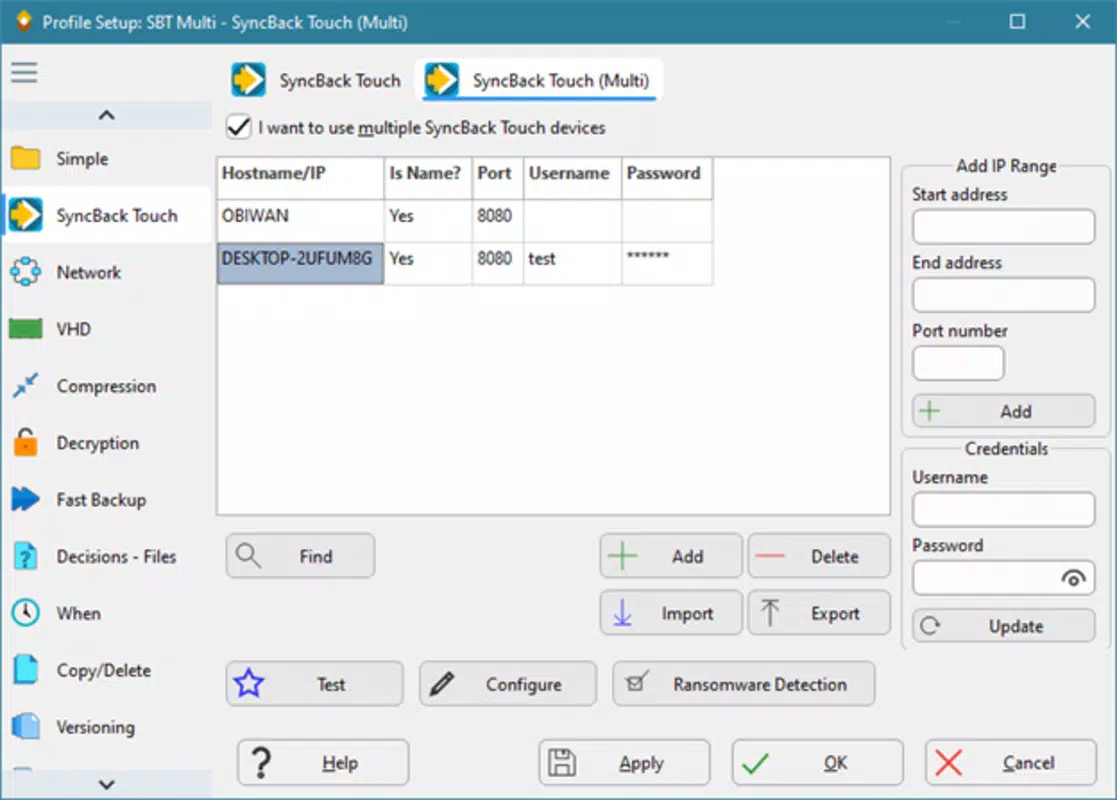This screenshot has height=800, width=1117.
Task: Click the Update credentials button
Action: [1003, 626]
